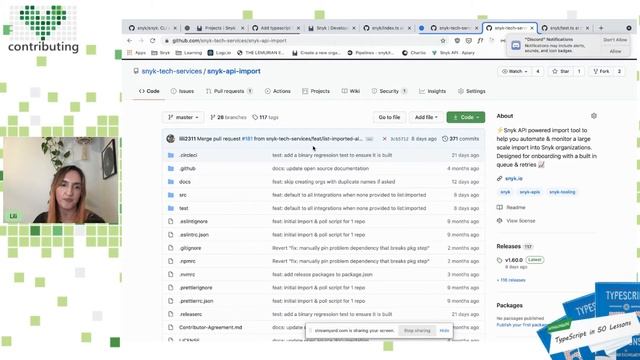This screenshot has width=640, height=360.
Task: Edit About details with the gear icon
Action: tap(594, 116)
